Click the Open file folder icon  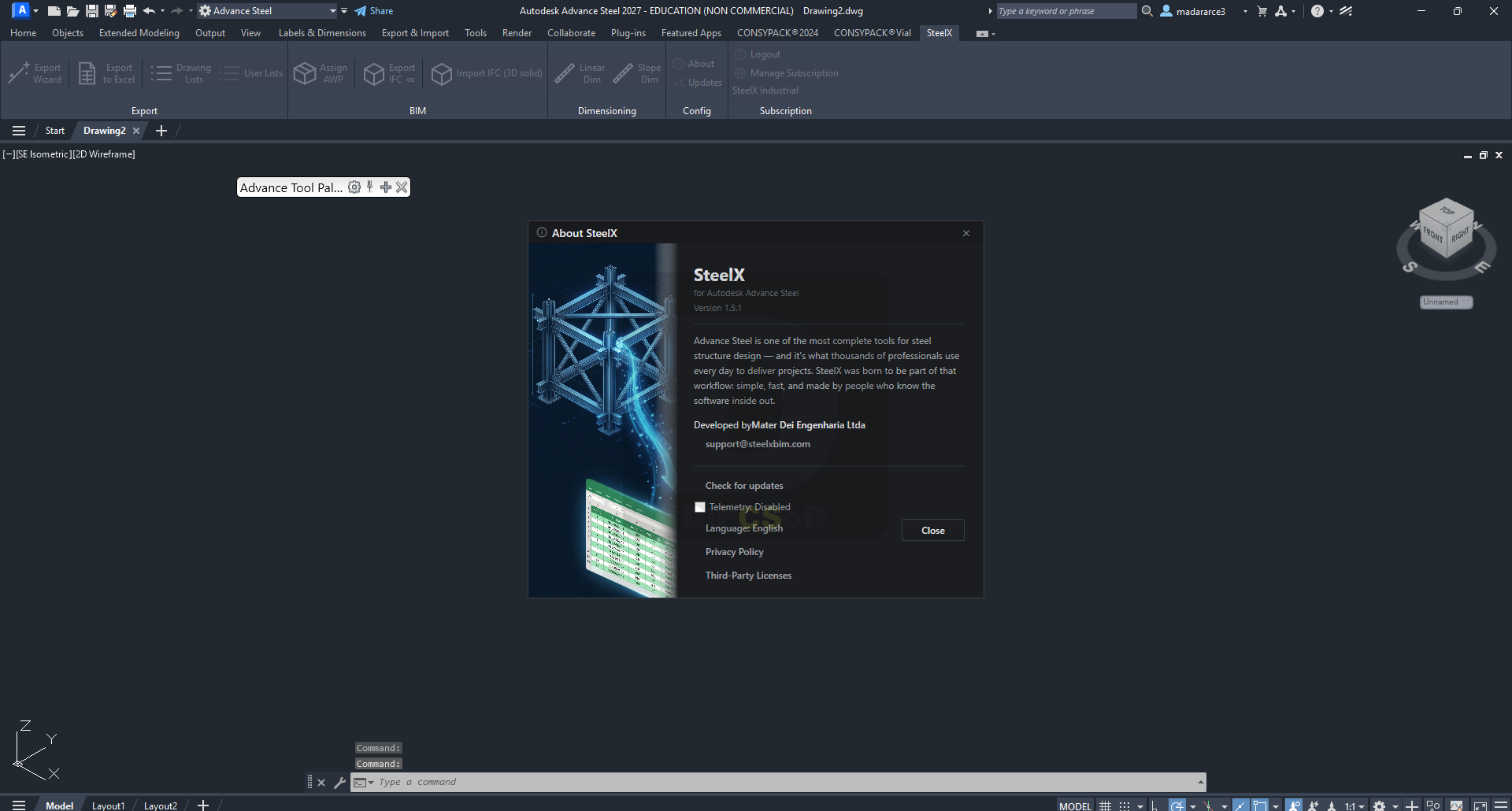coord(72,11)
